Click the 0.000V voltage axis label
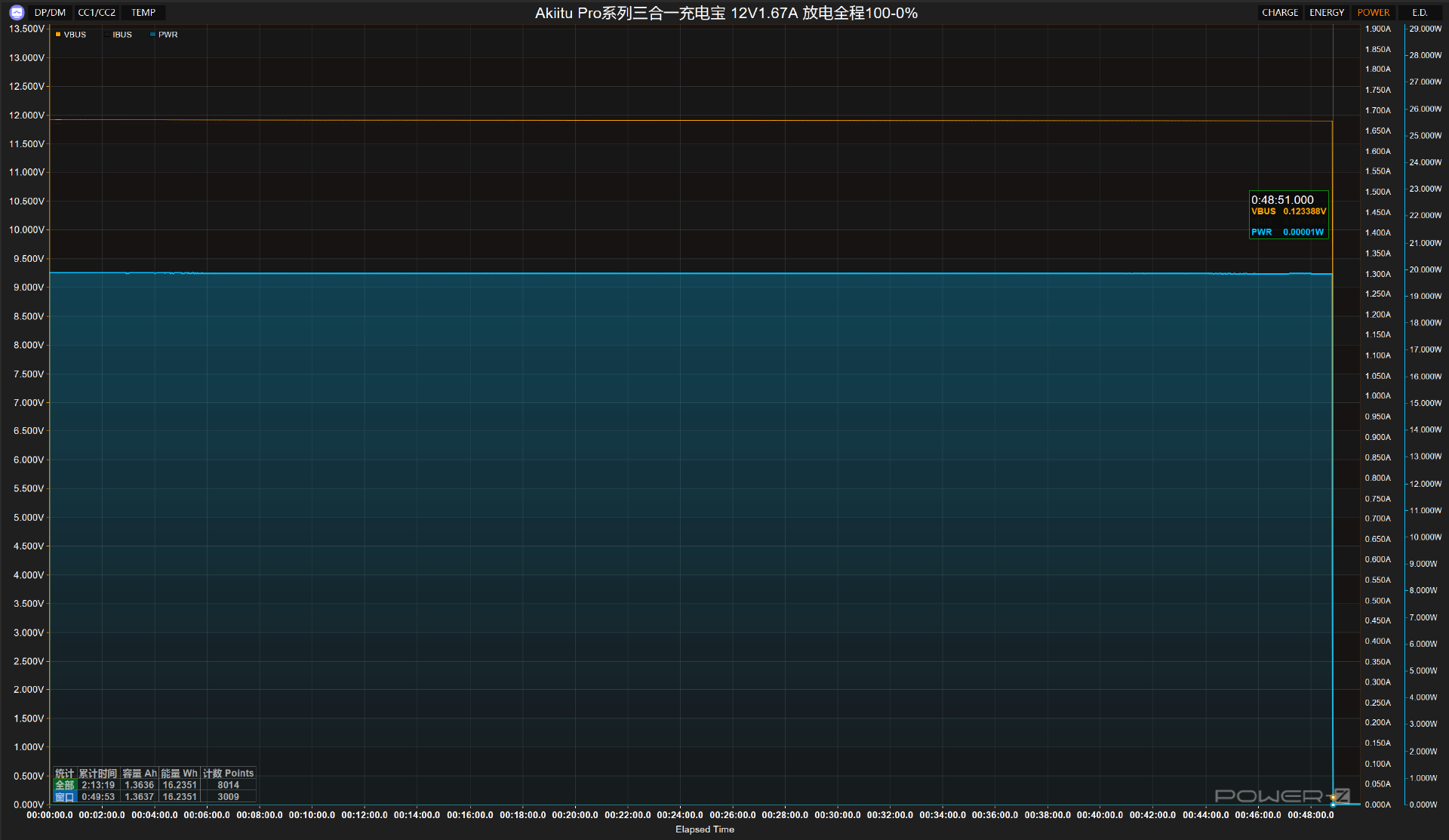Viewport: 1449px width, 840px height. click(29, 805)
